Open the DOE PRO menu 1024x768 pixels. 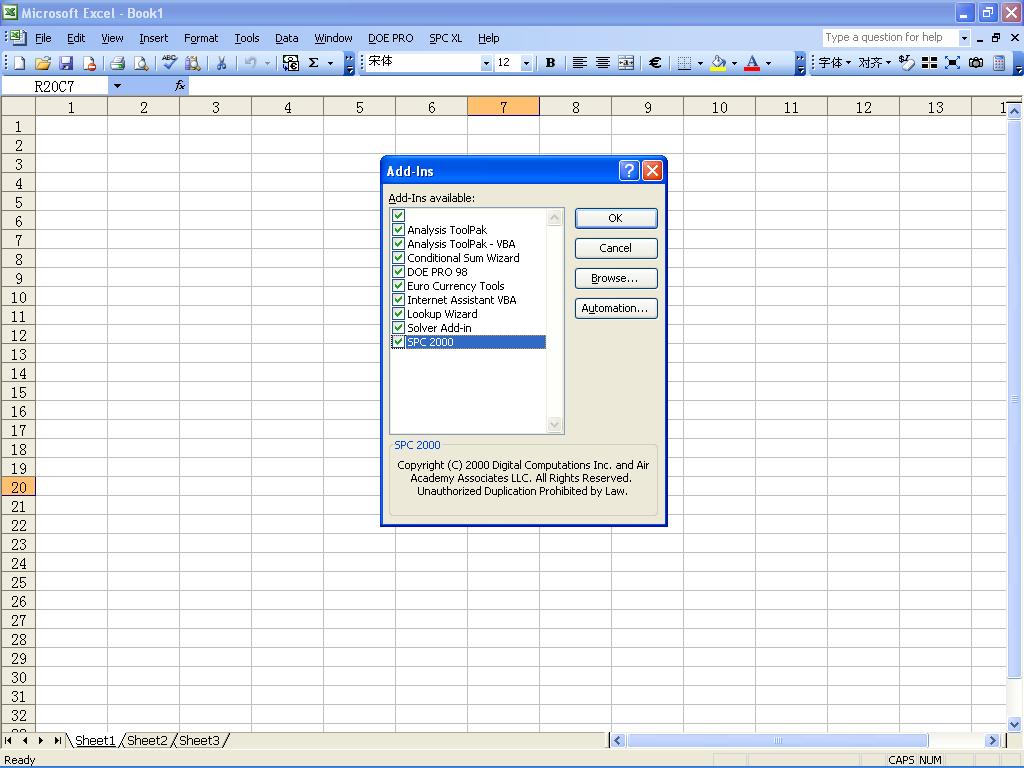[391, 38]
